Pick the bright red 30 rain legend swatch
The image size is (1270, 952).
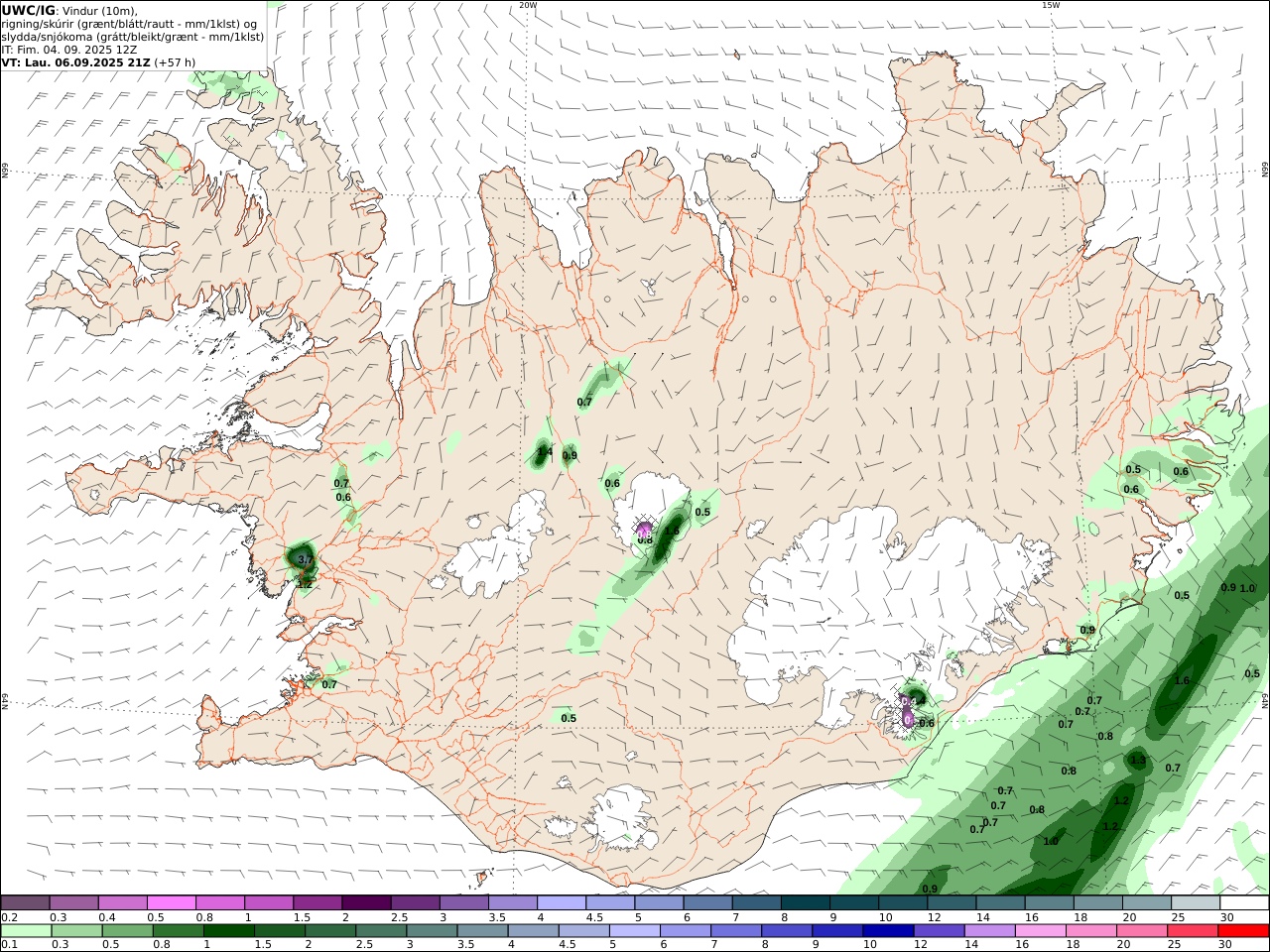click(1242, 931)
